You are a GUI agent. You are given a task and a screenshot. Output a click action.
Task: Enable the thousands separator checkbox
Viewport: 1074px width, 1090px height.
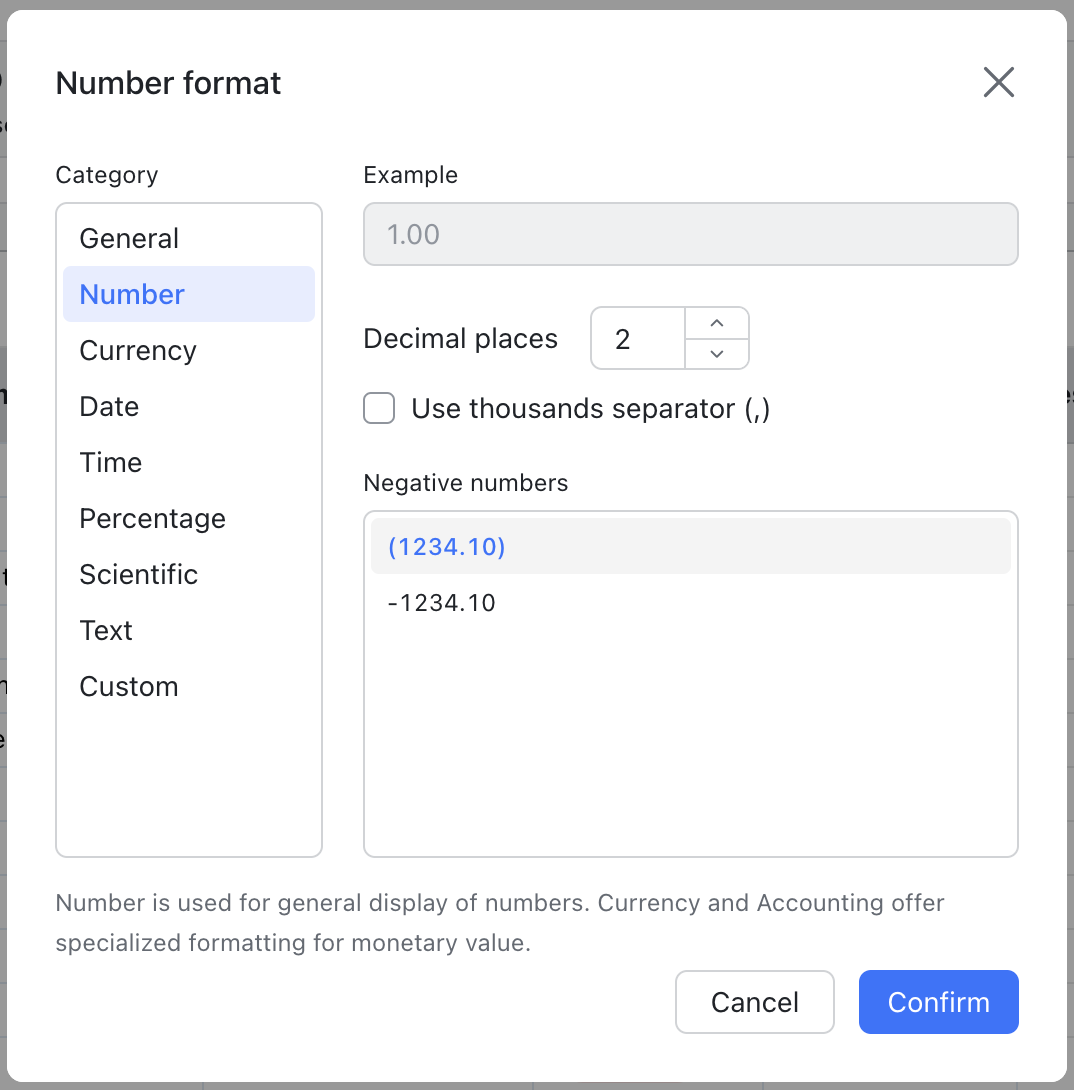tap(379, 408)
